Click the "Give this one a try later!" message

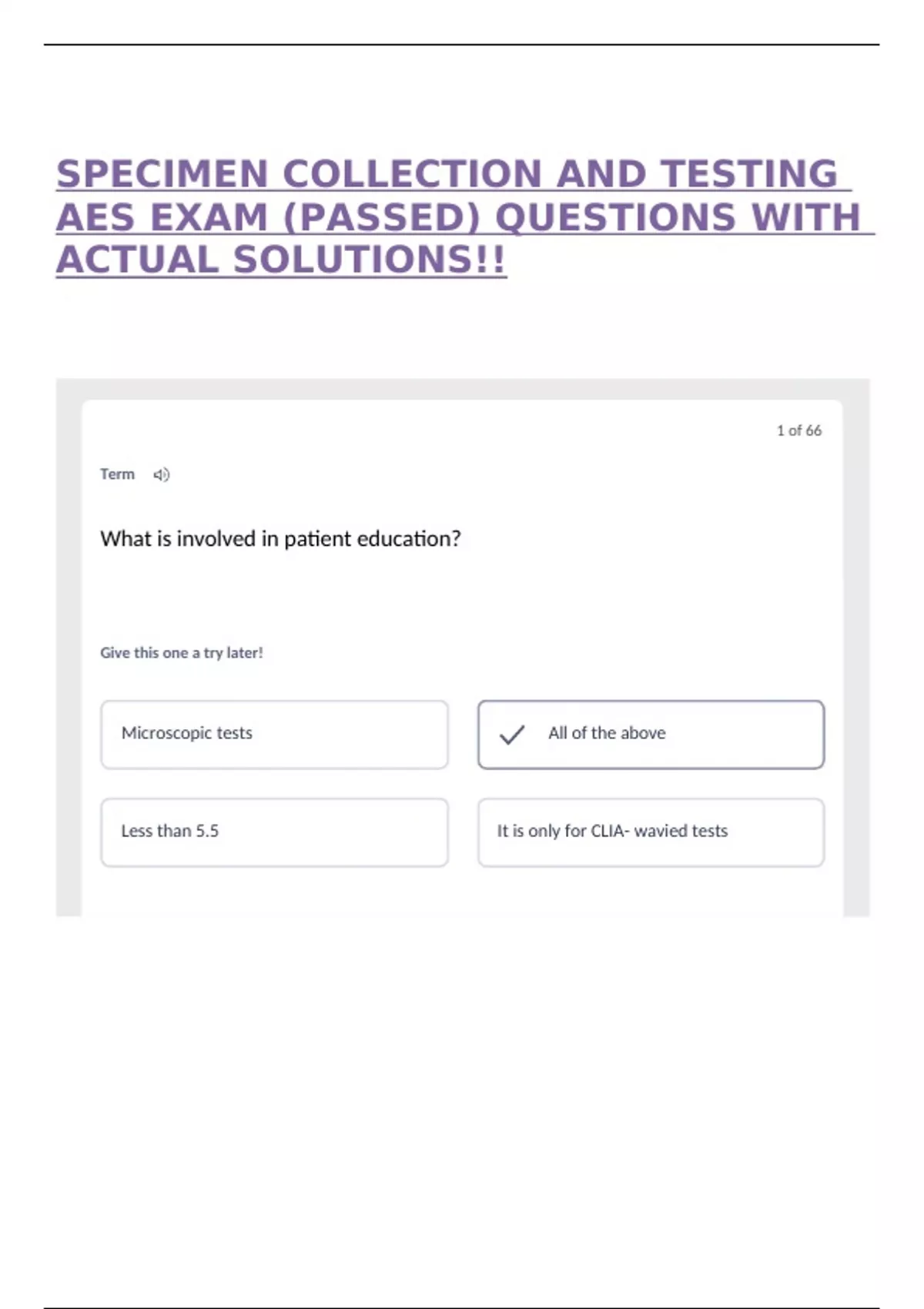pyautogui.click(x=182, y=653)
